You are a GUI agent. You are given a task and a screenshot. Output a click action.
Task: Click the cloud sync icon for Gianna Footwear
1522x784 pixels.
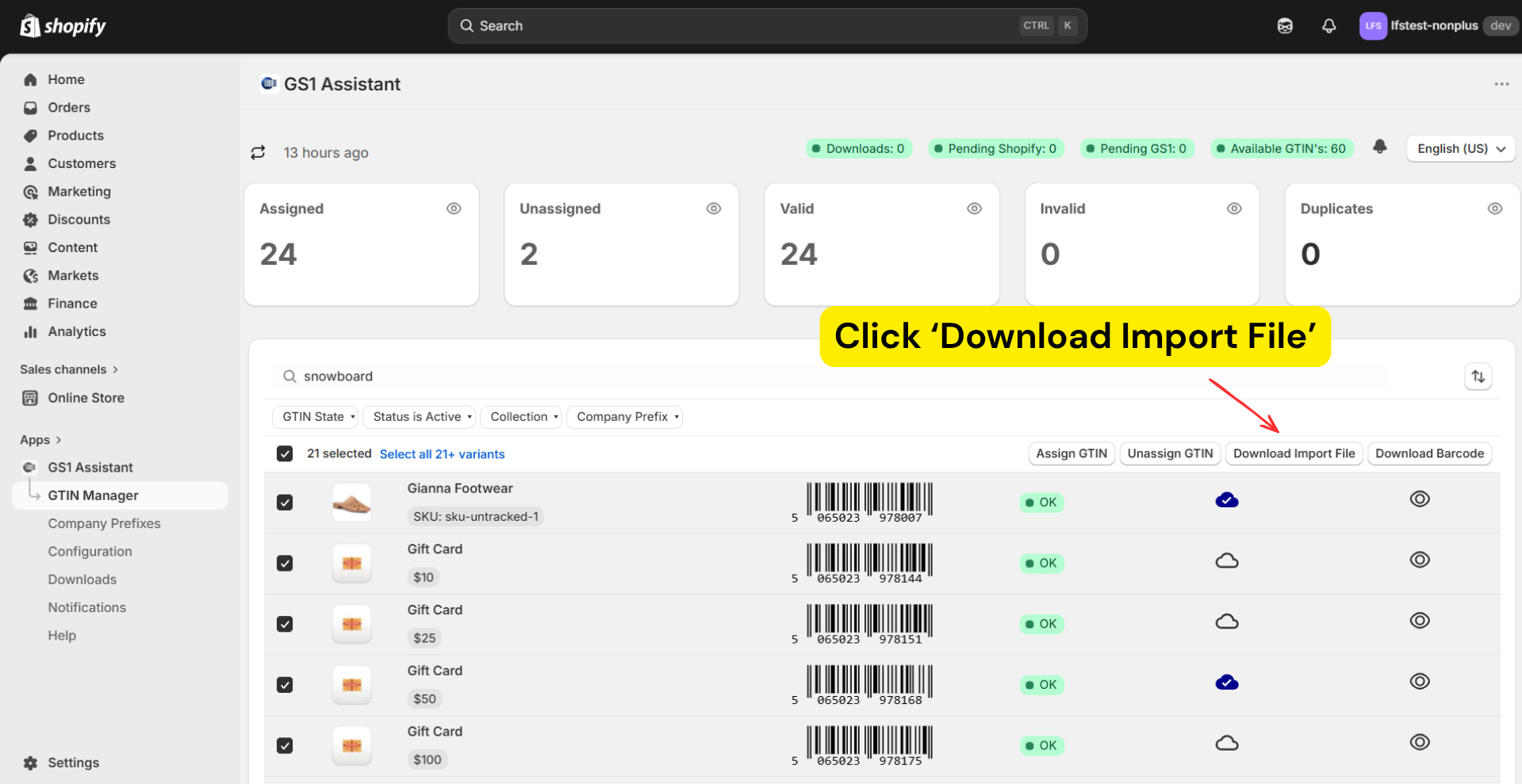click(x=1227, y=500)
